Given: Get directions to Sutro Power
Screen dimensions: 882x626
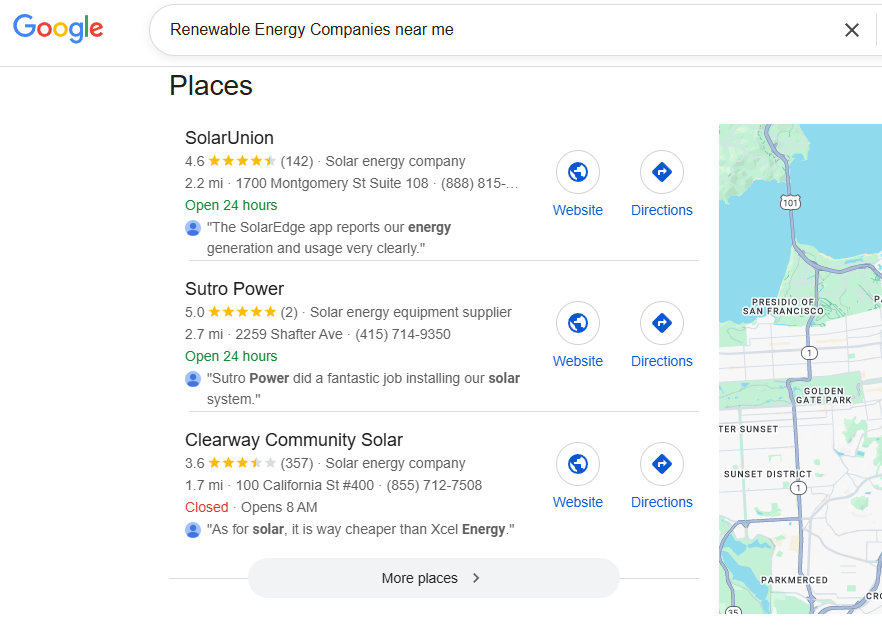Looking at the screenshot, I should point(662,323).
